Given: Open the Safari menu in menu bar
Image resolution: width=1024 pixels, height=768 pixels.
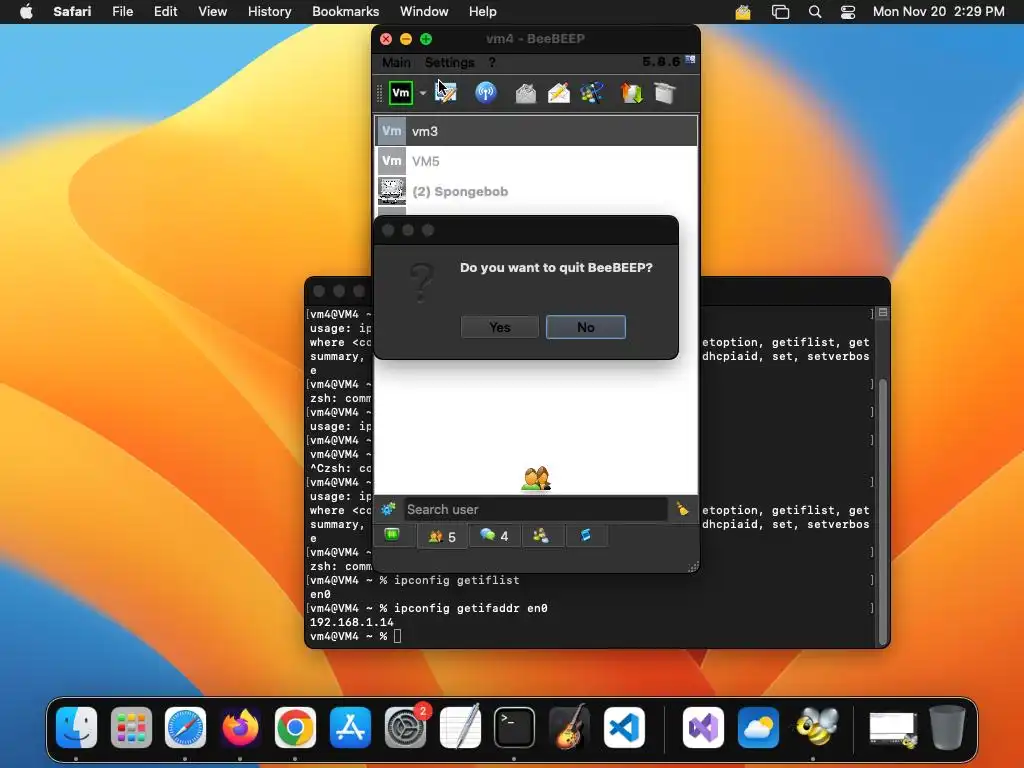Looking at the screenshot, I should [x=72, y=12].
